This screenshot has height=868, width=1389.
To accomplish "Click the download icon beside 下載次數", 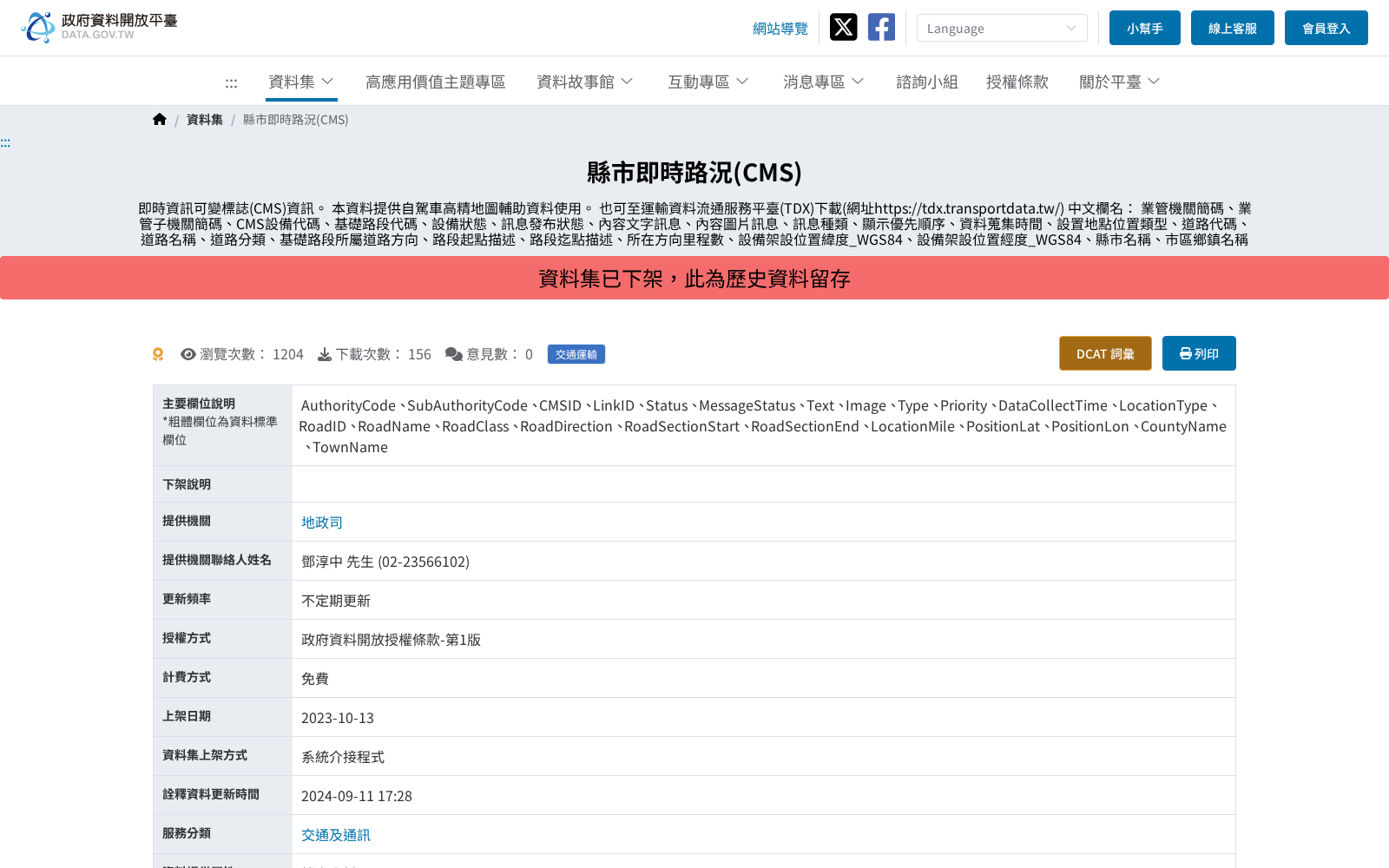I will point(325,354).
